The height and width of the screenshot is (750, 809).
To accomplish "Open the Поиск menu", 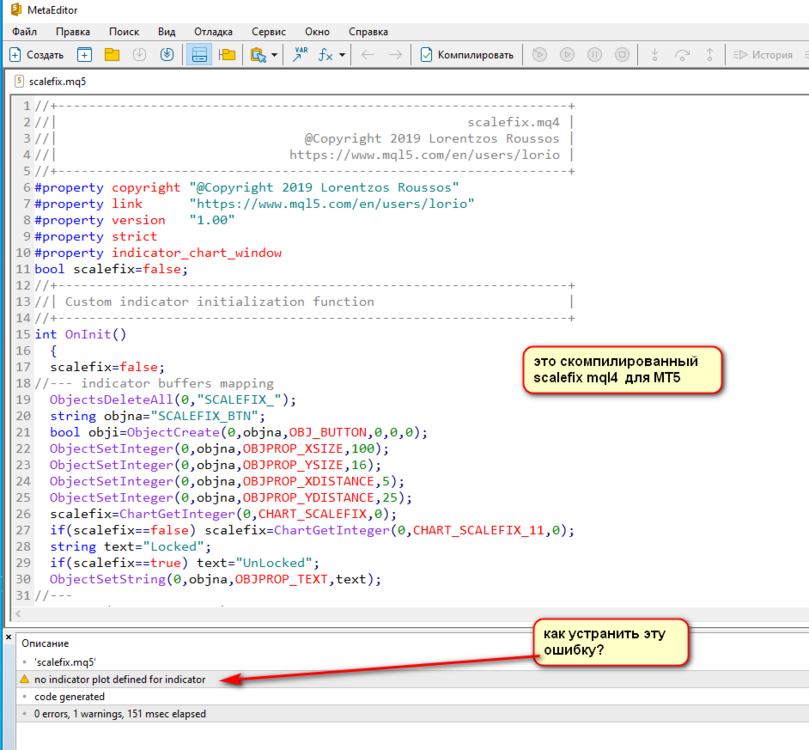I will 124,31.
